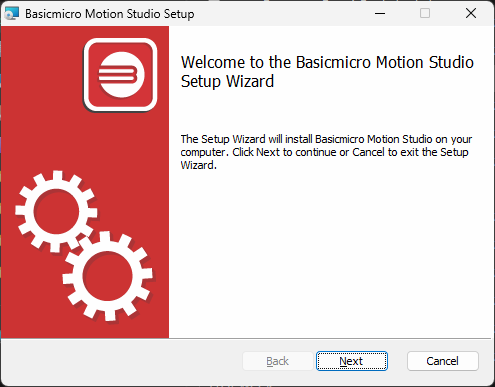Image resolution: width=495 pixels, height=387 pixels.
Task: Click the 'The Setup Wizard will install' paragraph
Action: [326, 152]
